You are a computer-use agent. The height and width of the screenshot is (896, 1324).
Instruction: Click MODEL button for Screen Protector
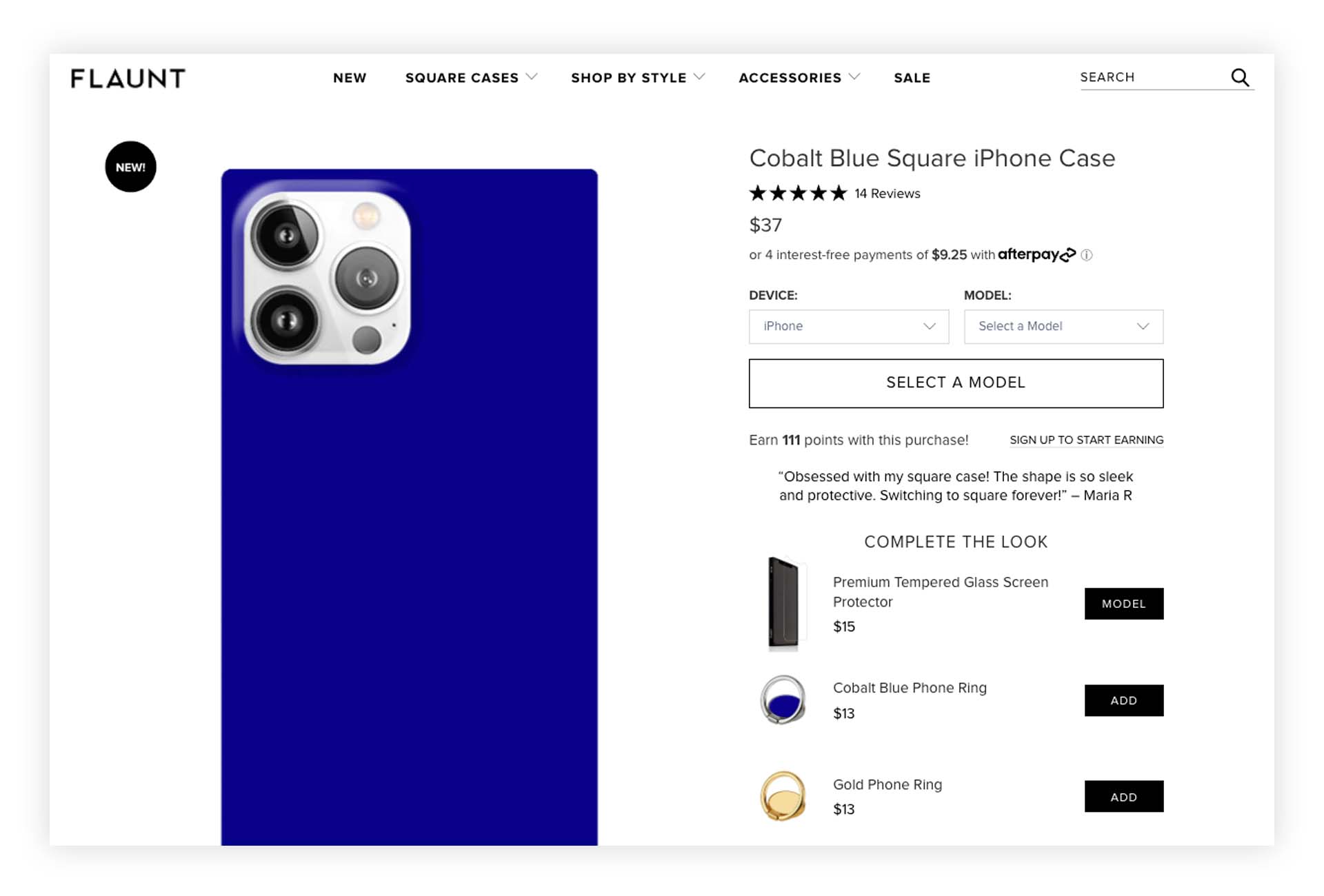click(1123, 603)
